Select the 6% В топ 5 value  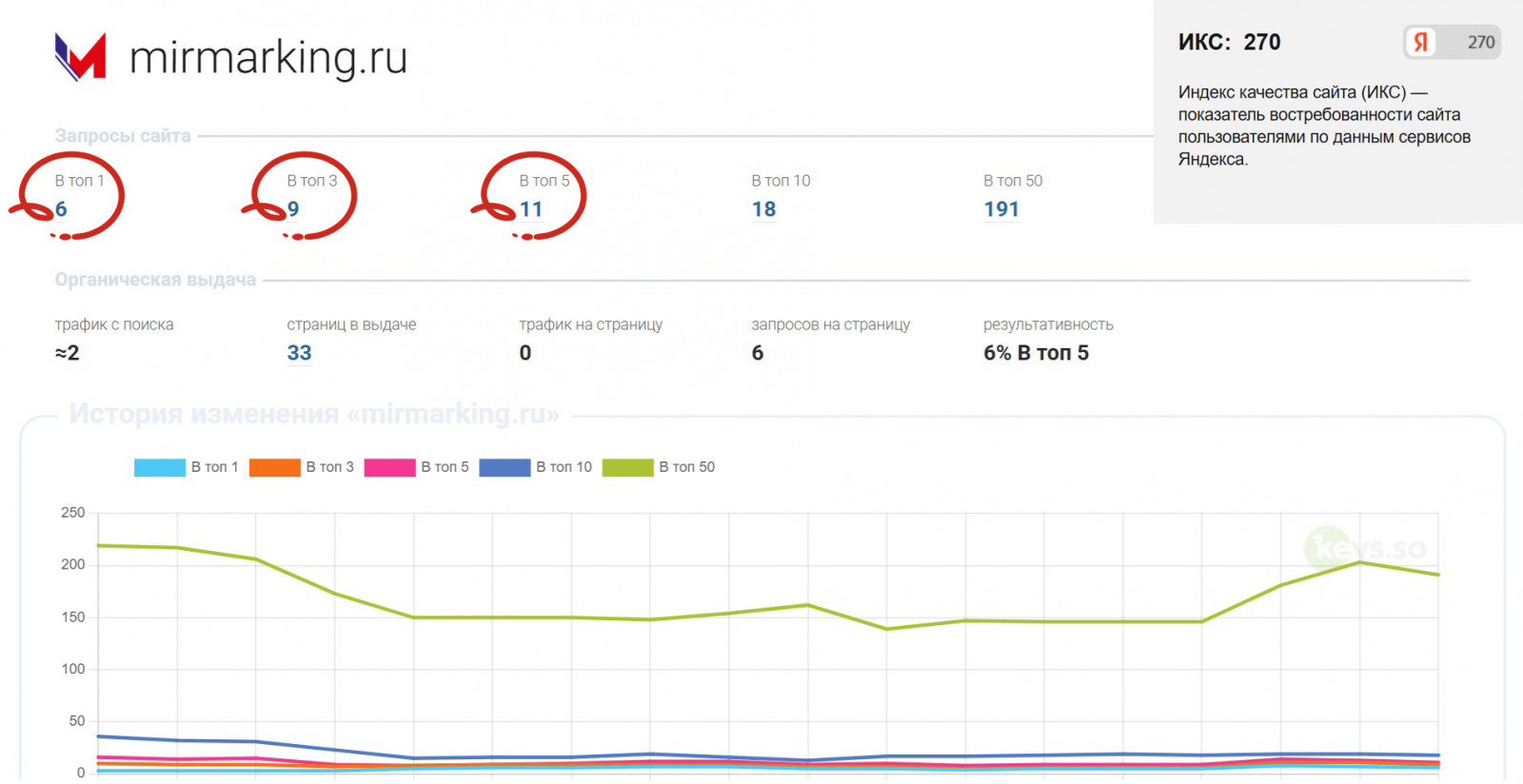coord(1036,353)
